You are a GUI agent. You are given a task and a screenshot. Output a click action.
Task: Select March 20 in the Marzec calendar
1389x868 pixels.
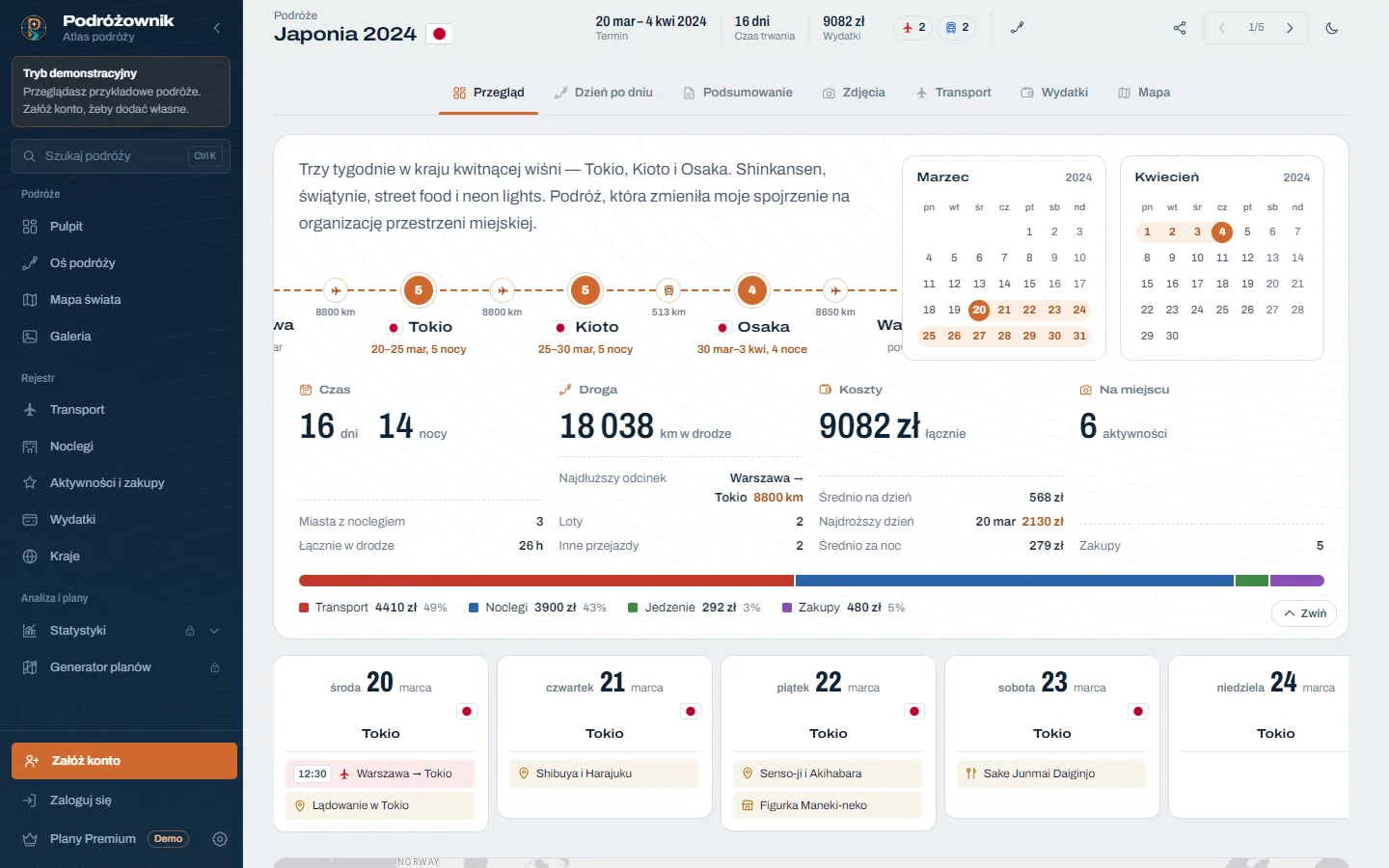[x=979, y=310]
